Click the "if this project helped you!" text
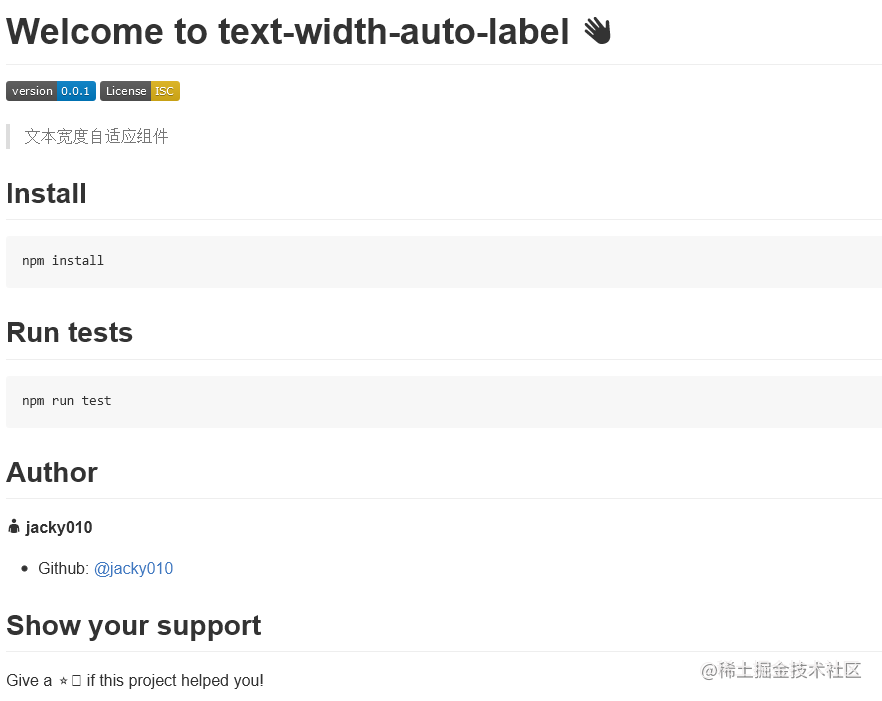882x701 pixels. 175,681
